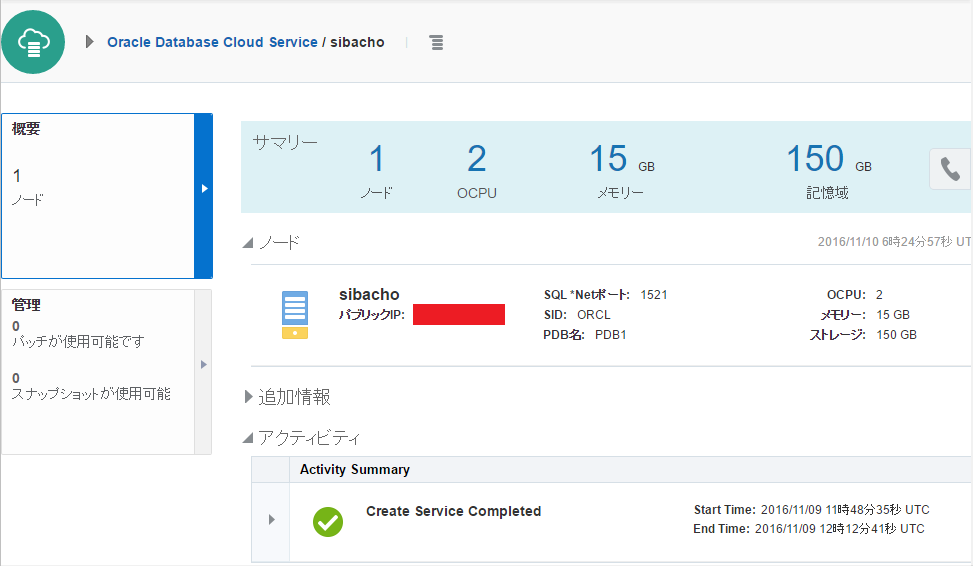The image size is (973, 566).
Task: Expand the Create Service Completed row details
Action: point(271,520)
